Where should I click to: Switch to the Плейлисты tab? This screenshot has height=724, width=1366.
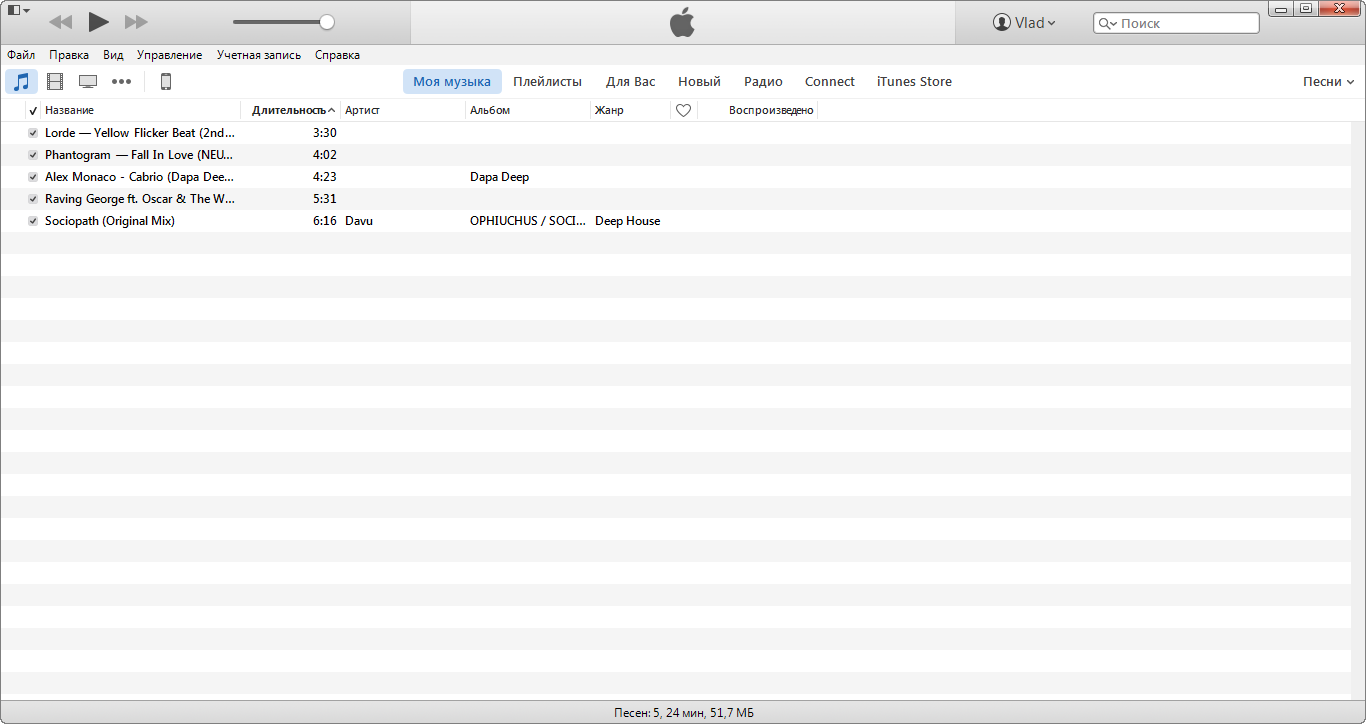coord(548,82)
